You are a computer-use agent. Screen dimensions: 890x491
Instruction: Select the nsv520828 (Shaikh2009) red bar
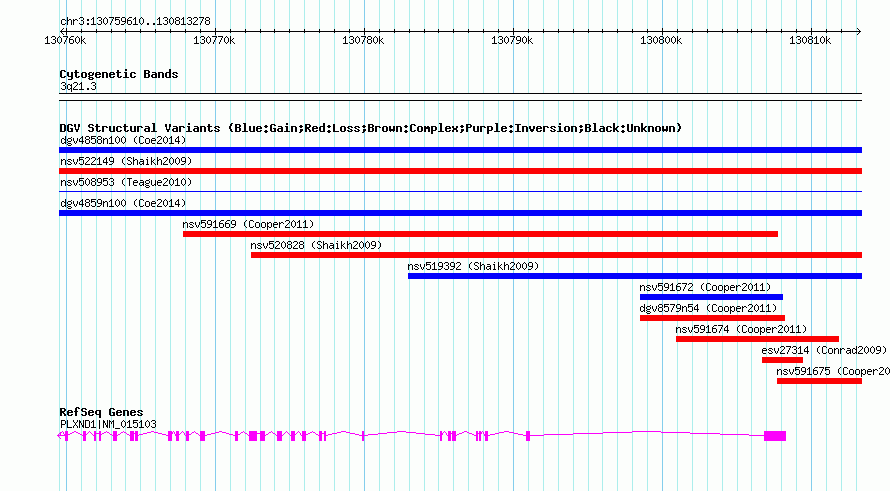pos(556,255)
